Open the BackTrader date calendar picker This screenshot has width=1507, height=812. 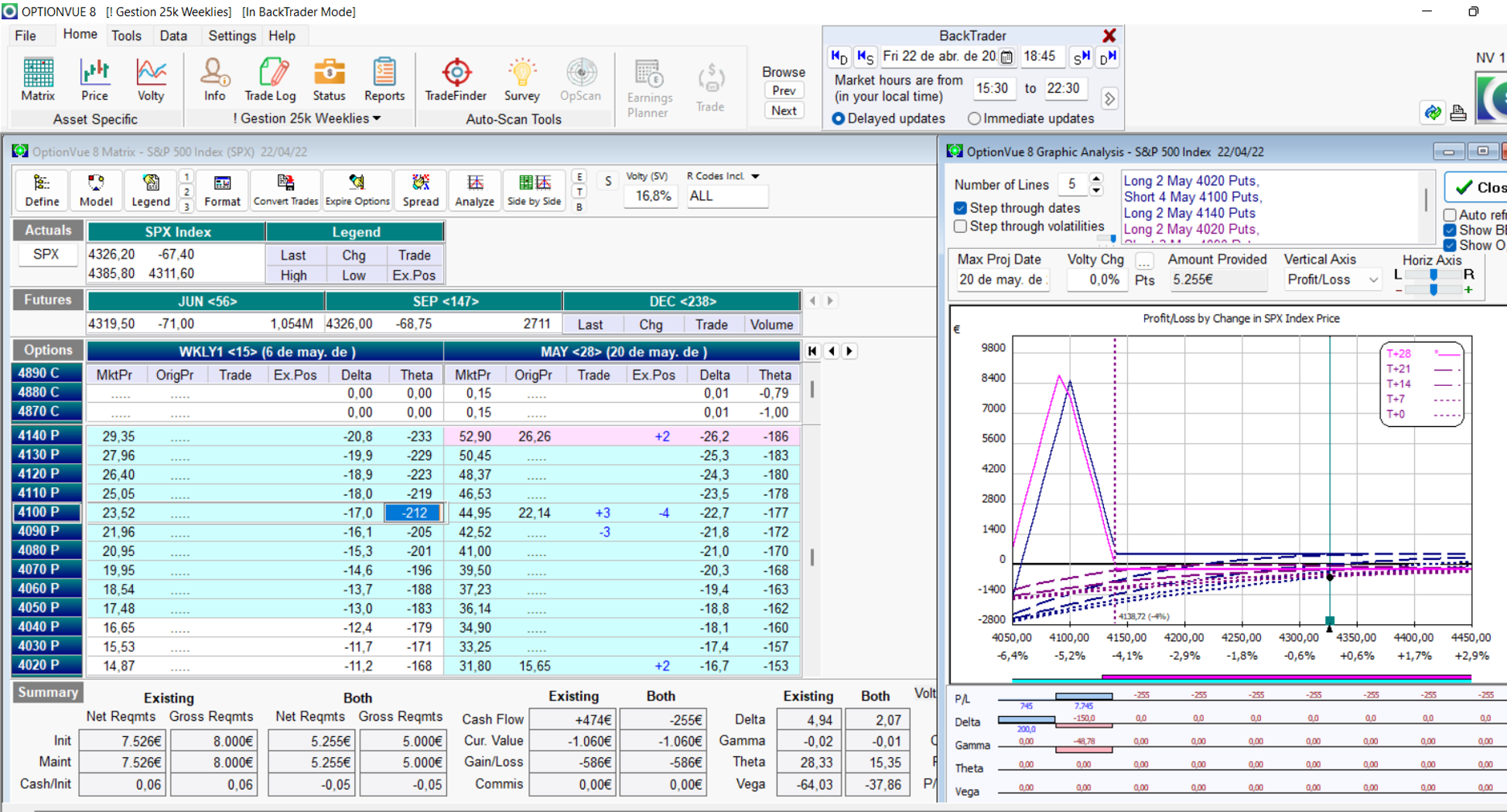1006,56
